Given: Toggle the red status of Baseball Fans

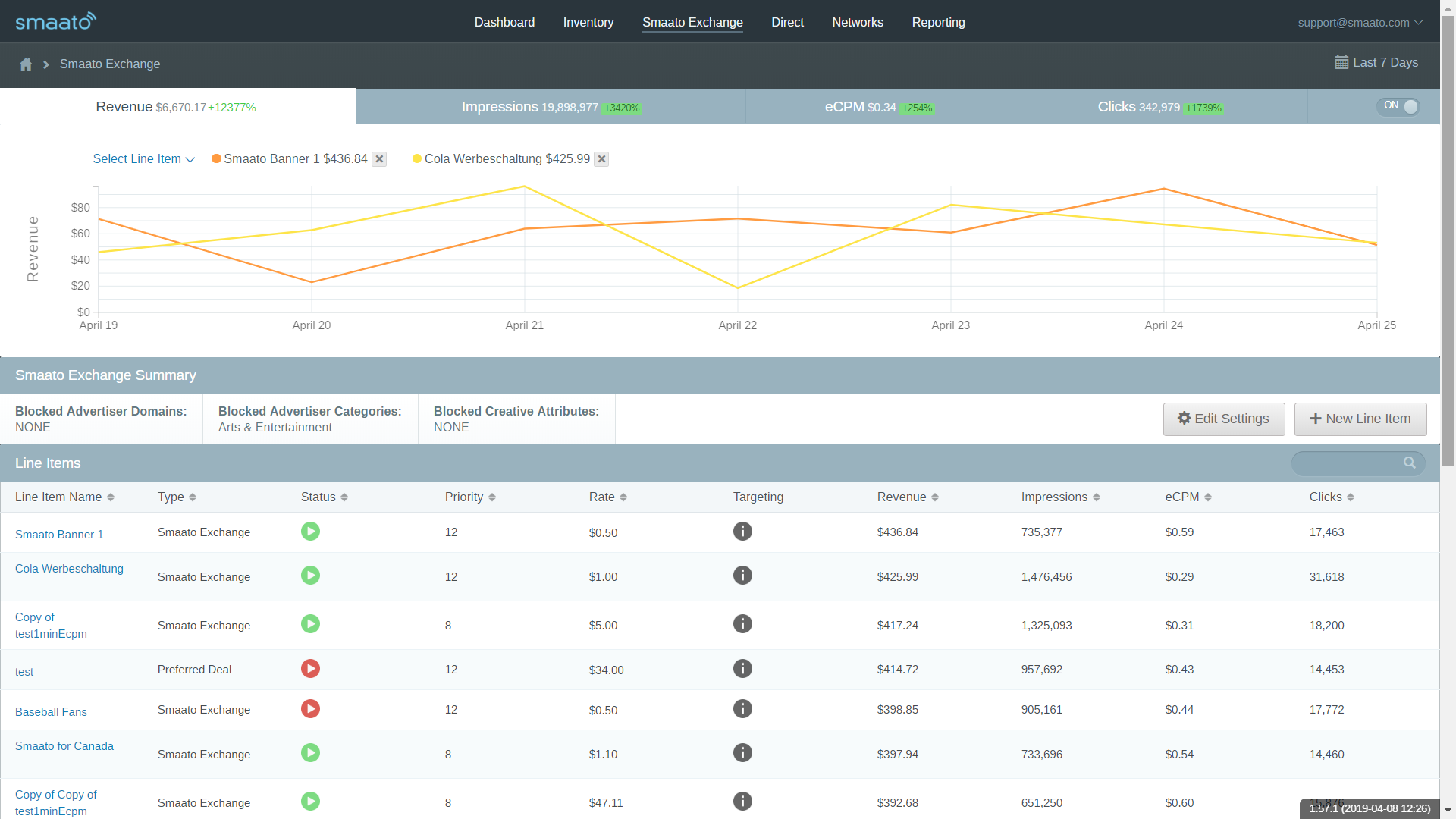Looking at the screenshot, I should coord(310,709).
